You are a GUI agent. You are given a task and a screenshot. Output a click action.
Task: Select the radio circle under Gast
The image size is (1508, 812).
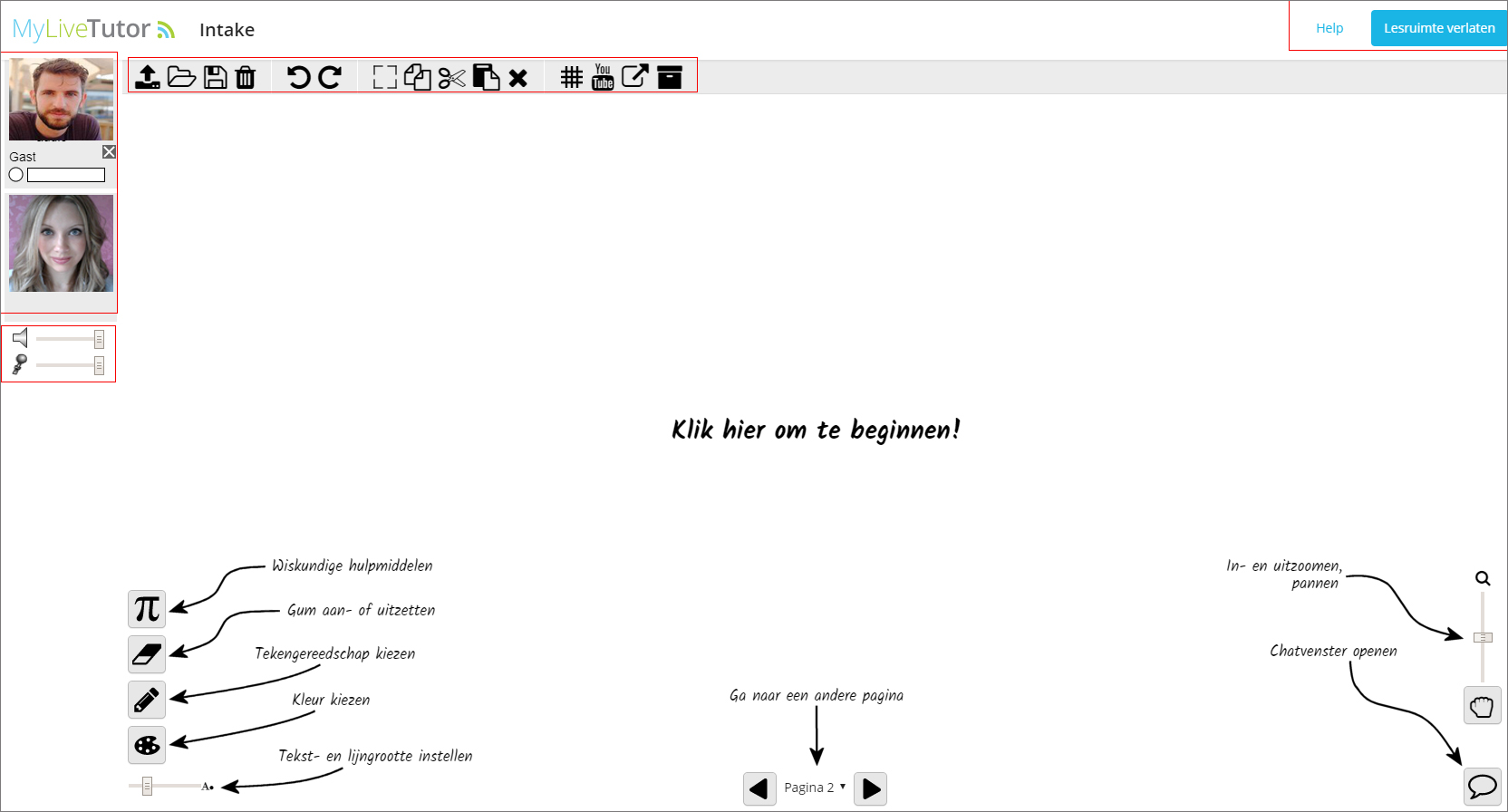(x=16, y=175)
